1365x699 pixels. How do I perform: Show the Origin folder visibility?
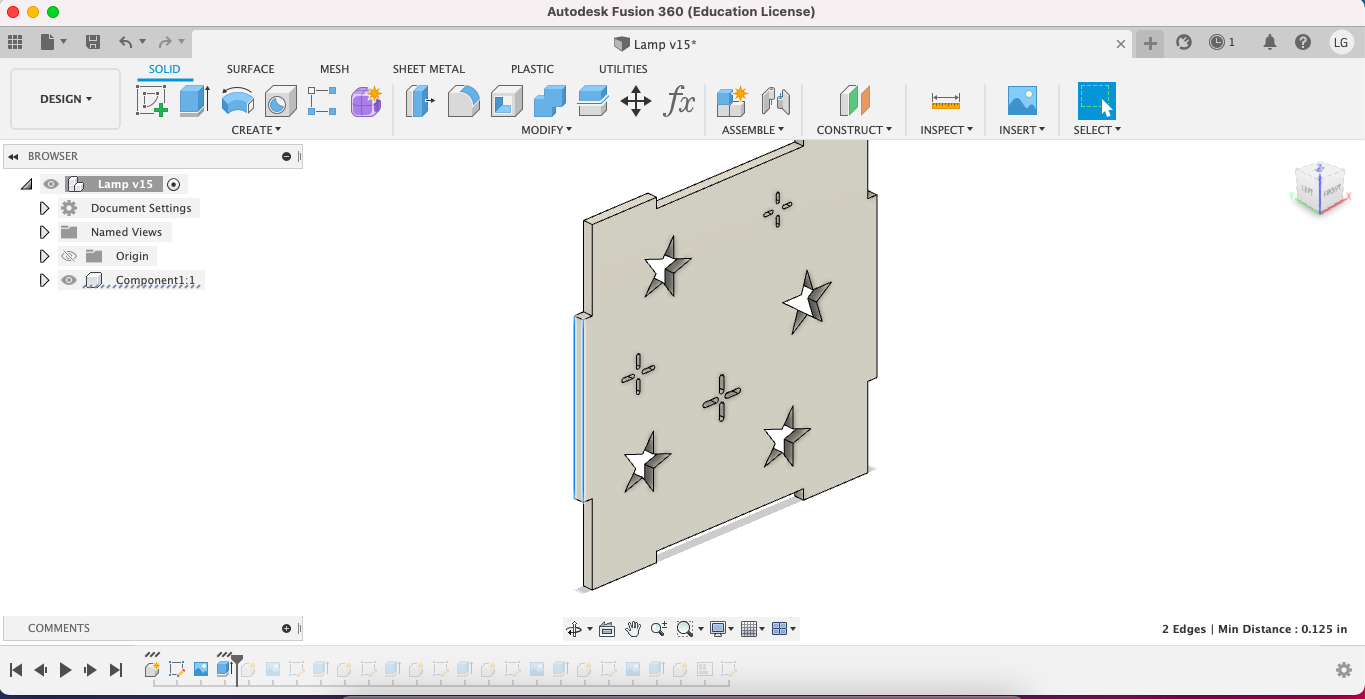[x=67, y=255]
